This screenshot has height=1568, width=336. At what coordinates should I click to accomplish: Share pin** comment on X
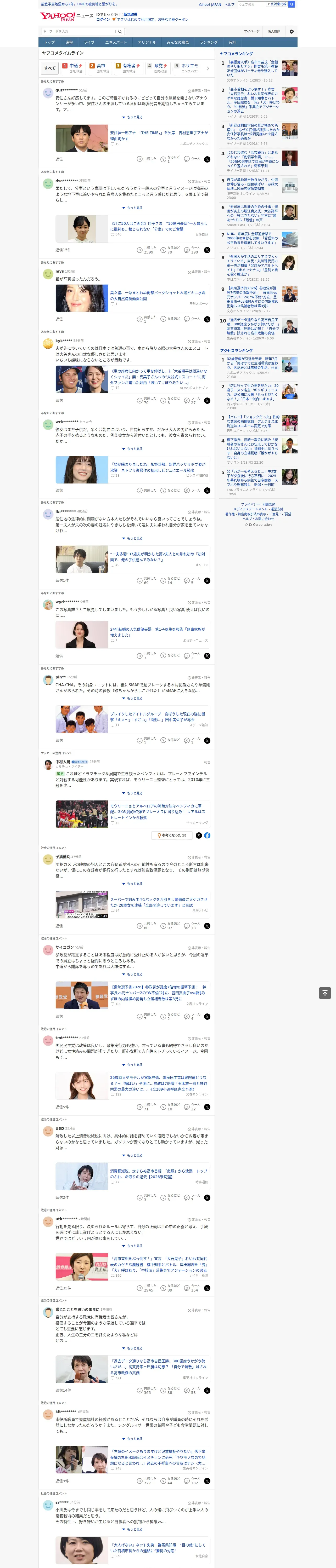pos(207,741)
